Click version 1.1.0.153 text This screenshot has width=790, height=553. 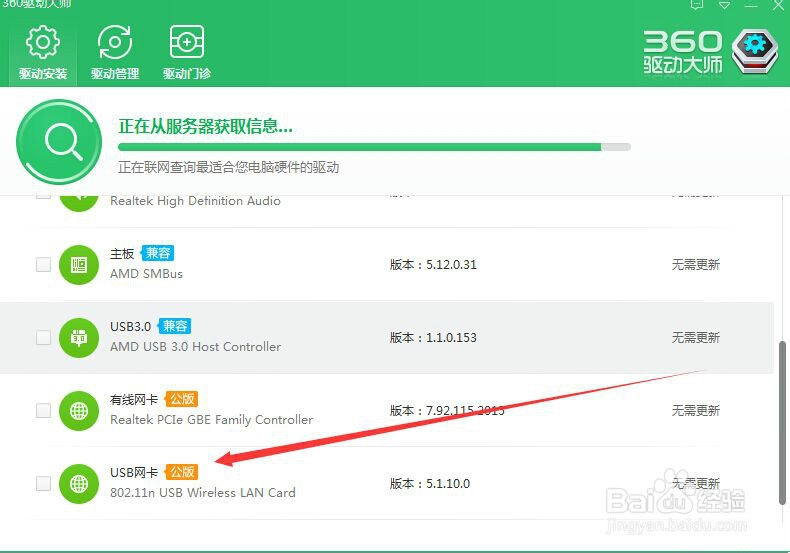click(433, 337)
